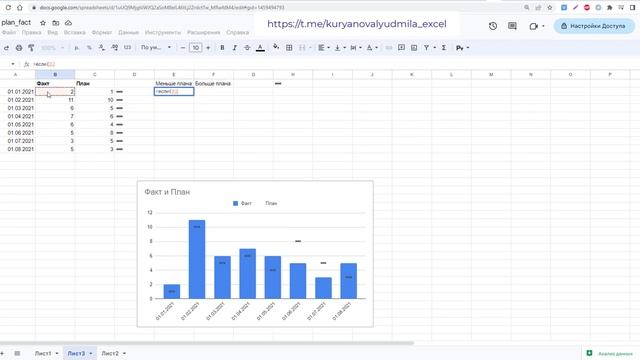Select the Больше плана cell
640x360 pixels.
213,83
